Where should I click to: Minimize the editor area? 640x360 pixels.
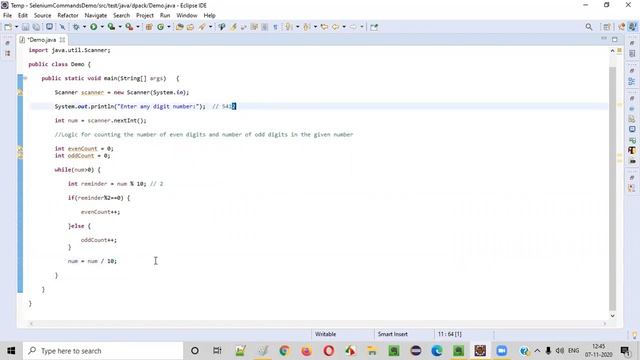pos(604,39)
